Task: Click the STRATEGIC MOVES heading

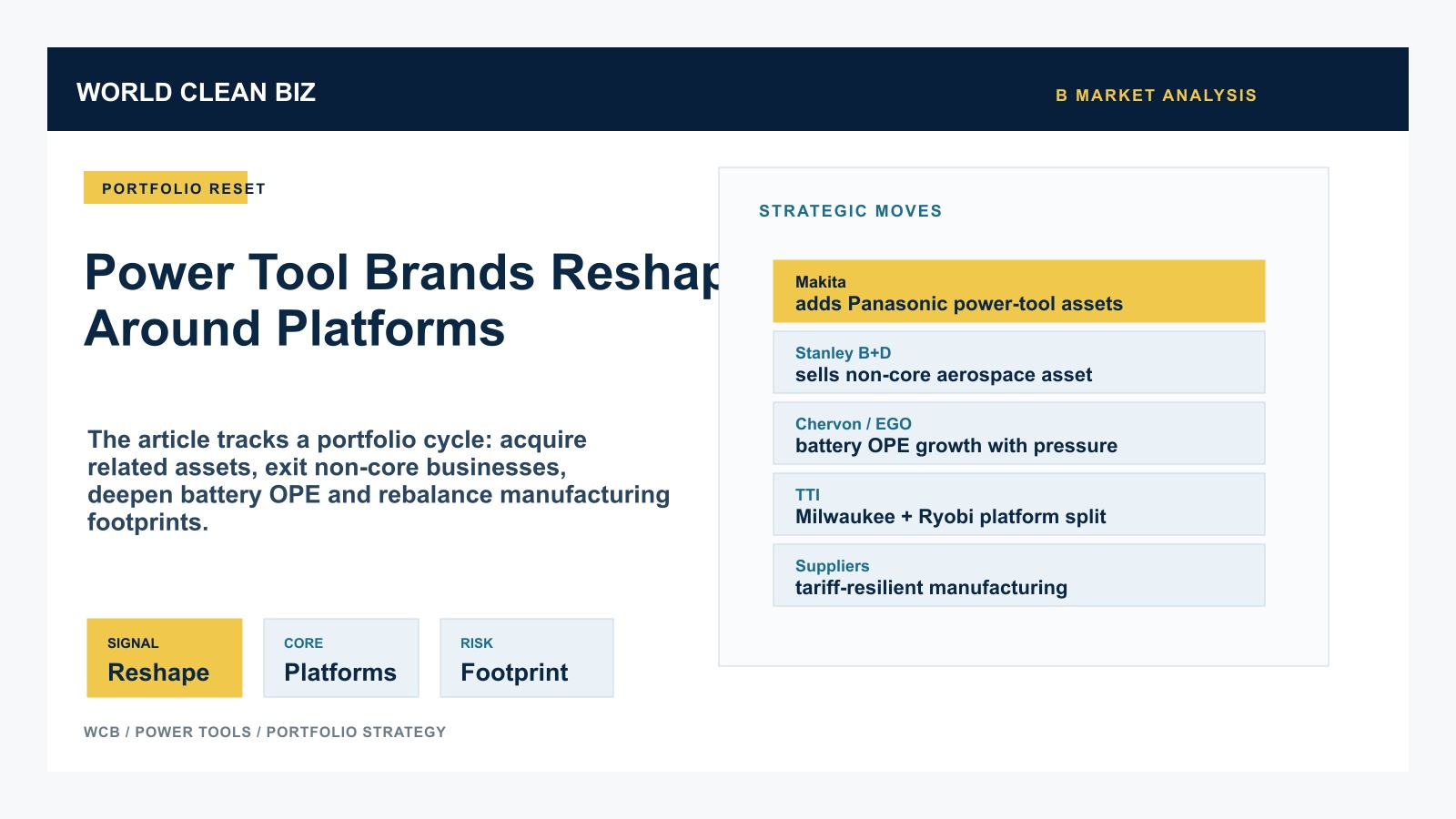Action: [x=851, y=211]
